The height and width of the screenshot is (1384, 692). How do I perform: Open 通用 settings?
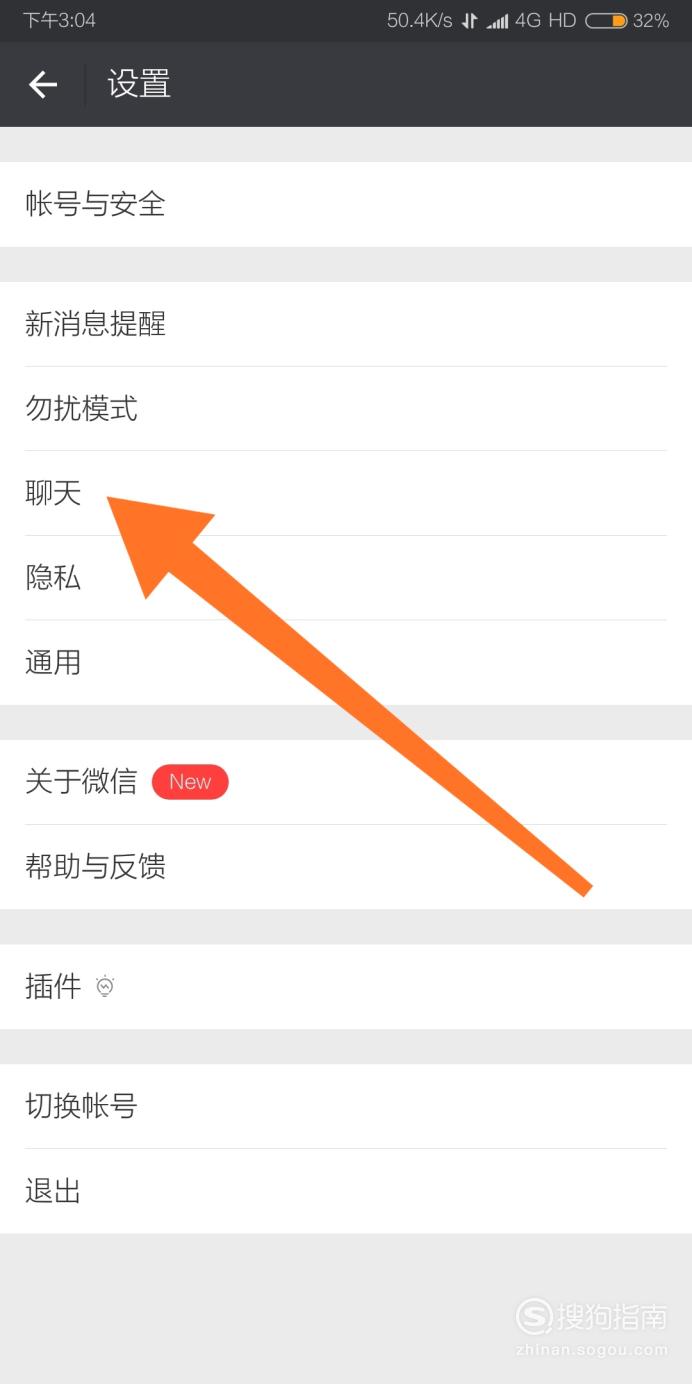click(x=346, y=663)
